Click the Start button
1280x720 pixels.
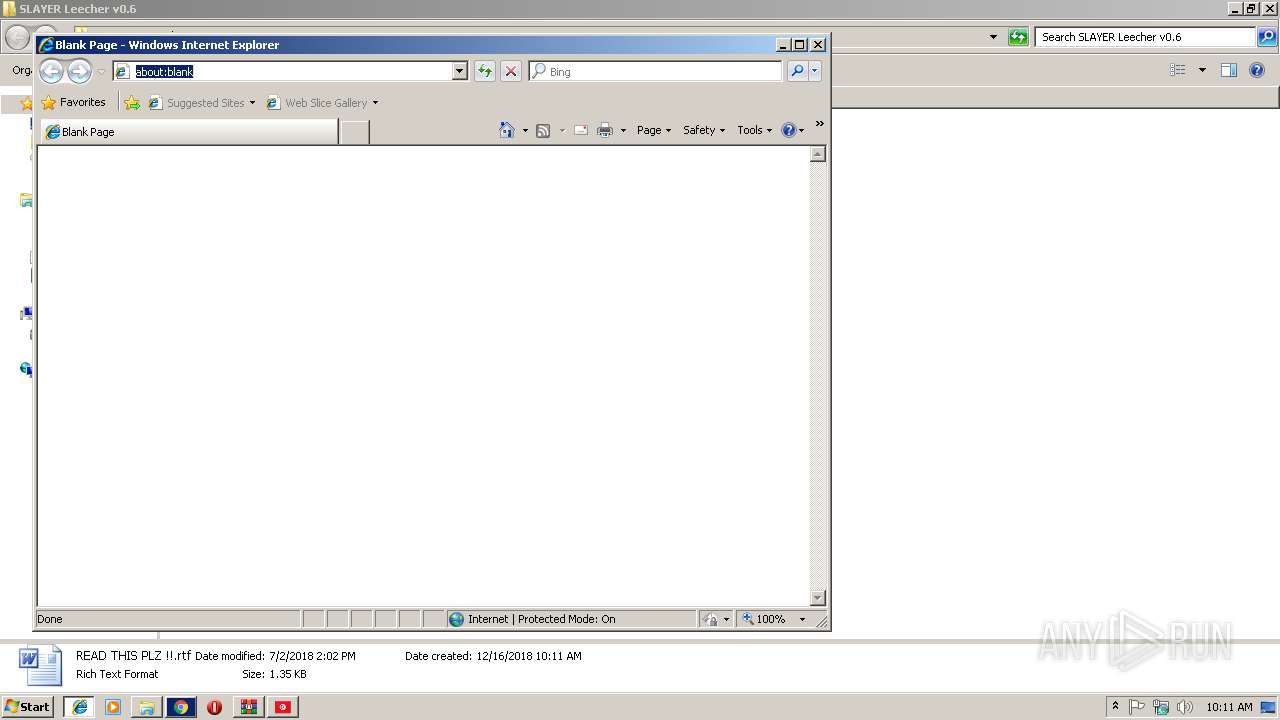click(27, 706)
